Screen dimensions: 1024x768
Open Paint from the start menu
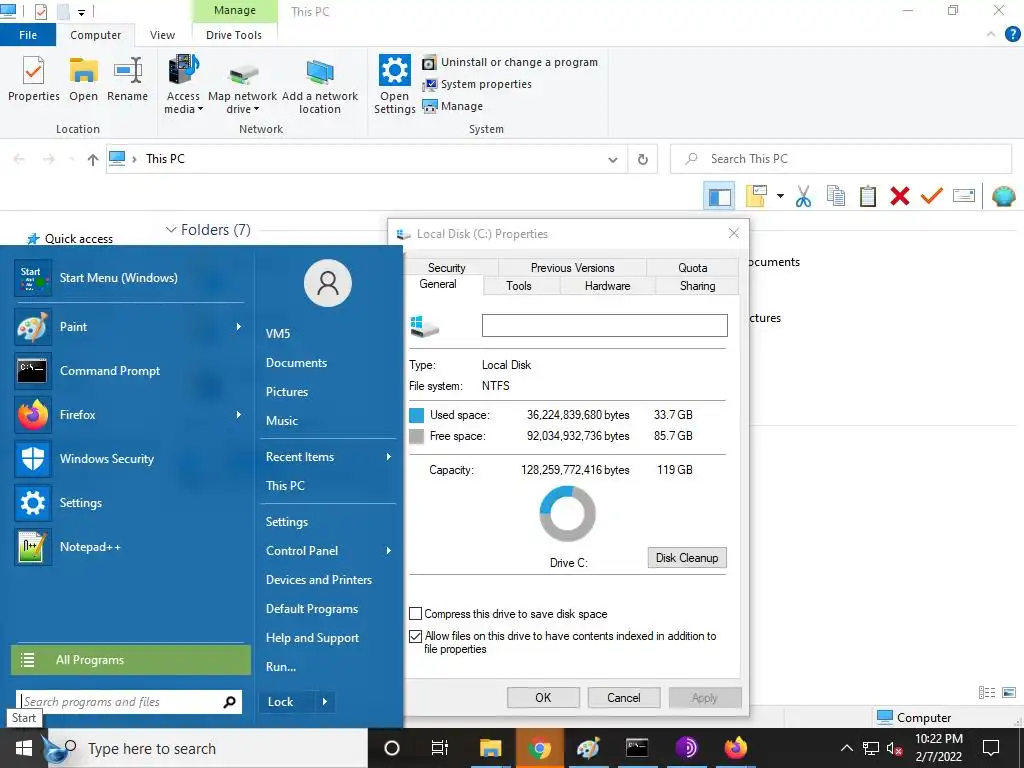pos(129,327)
